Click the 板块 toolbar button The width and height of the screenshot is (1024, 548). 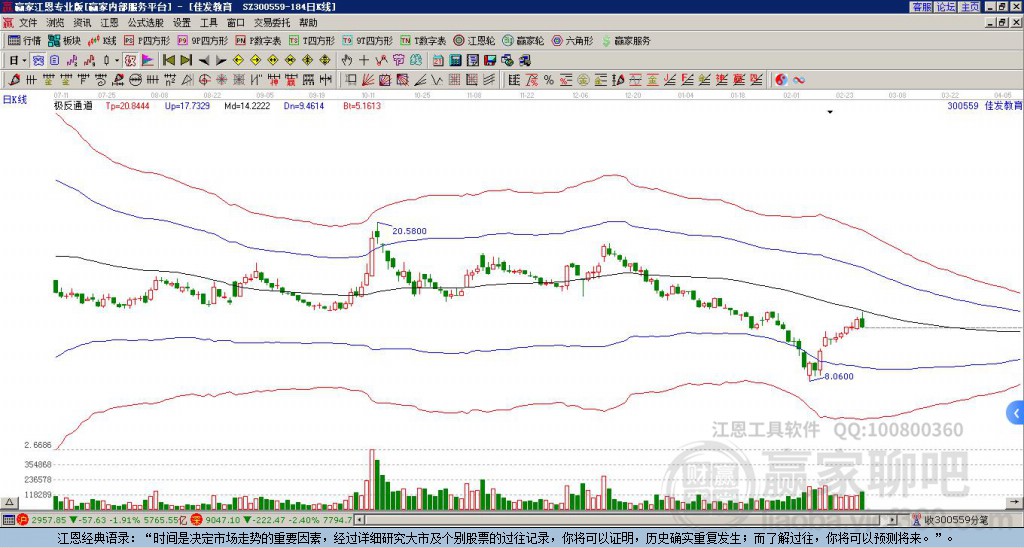(x=65, y=40)
